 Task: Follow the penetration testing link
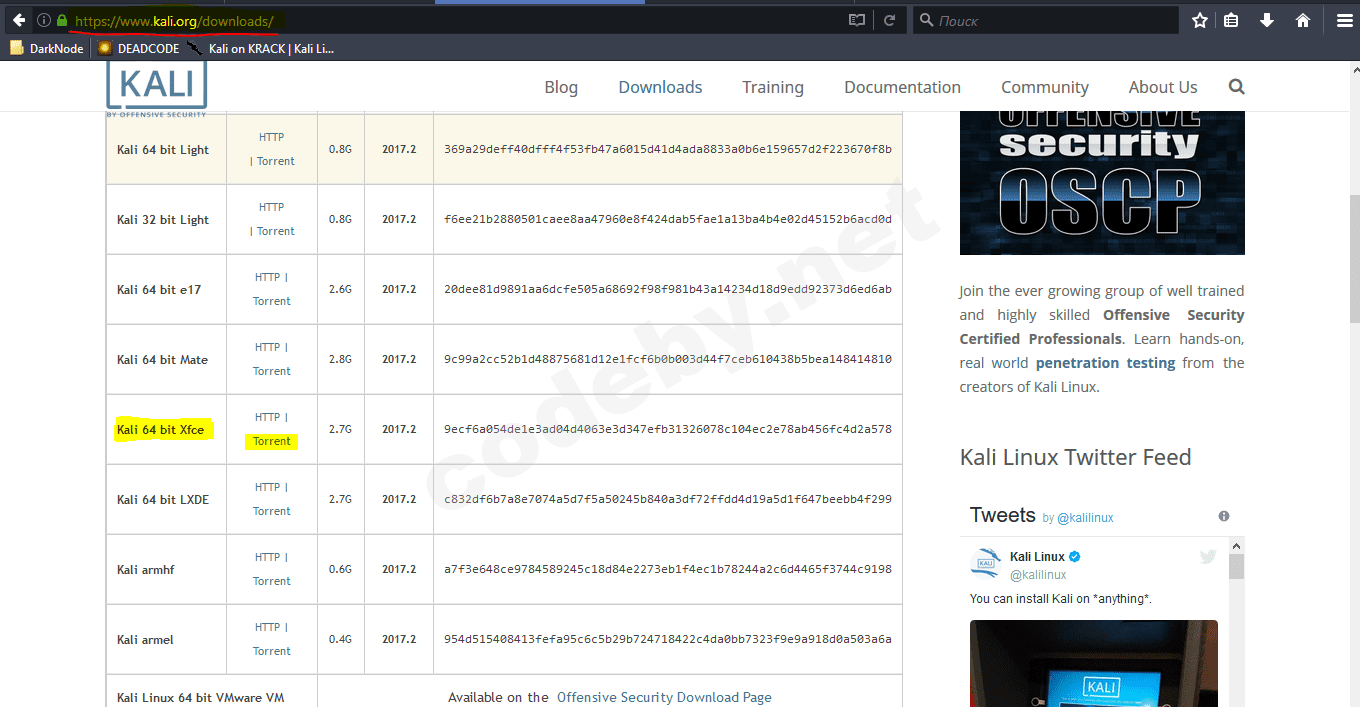point(1105,363)
